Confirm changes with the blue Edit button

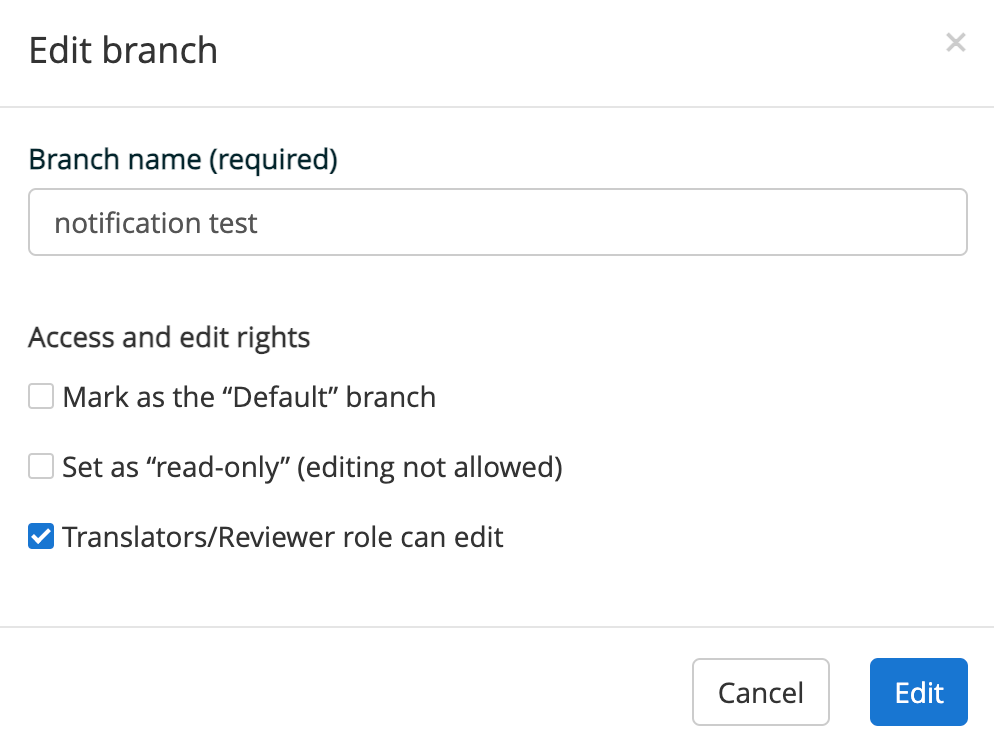919,692
